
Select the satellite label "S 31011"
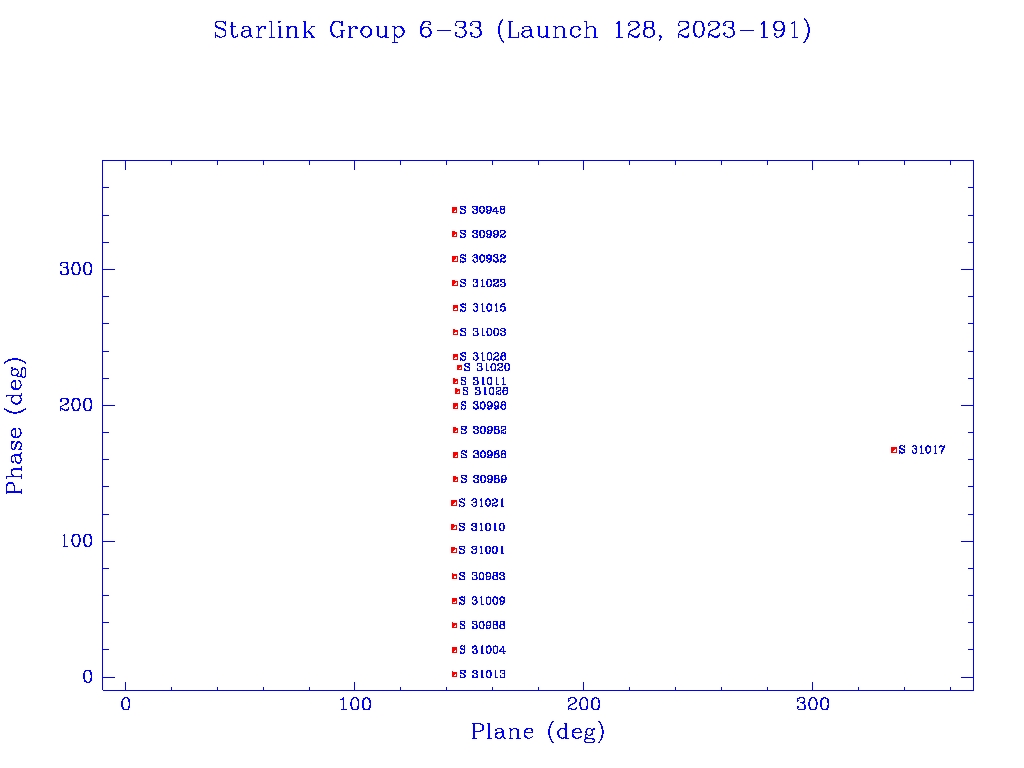(483, 381)
